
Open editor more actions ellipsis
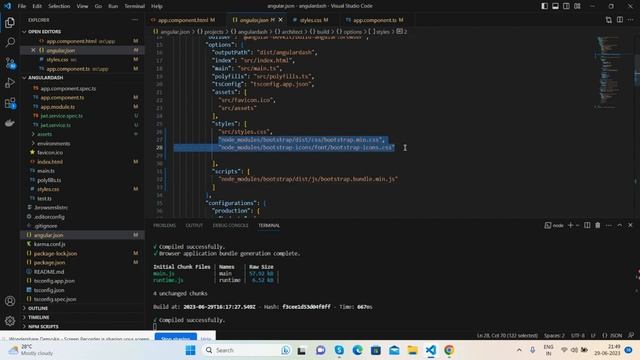coord(631,20)
